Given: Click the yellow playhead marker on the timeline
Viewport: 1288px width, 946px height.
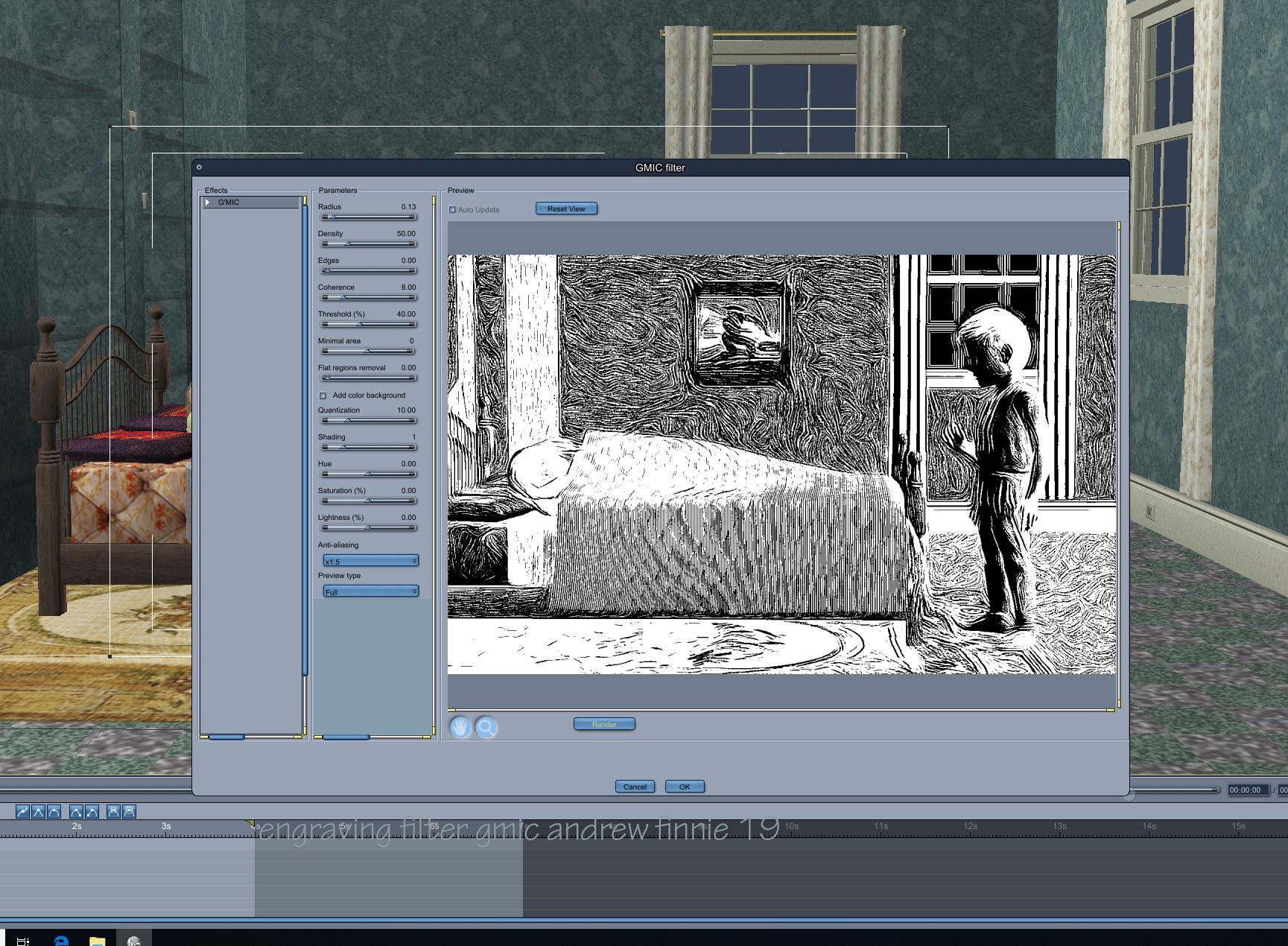Looking at the screenshot, I should coord(252,824).
